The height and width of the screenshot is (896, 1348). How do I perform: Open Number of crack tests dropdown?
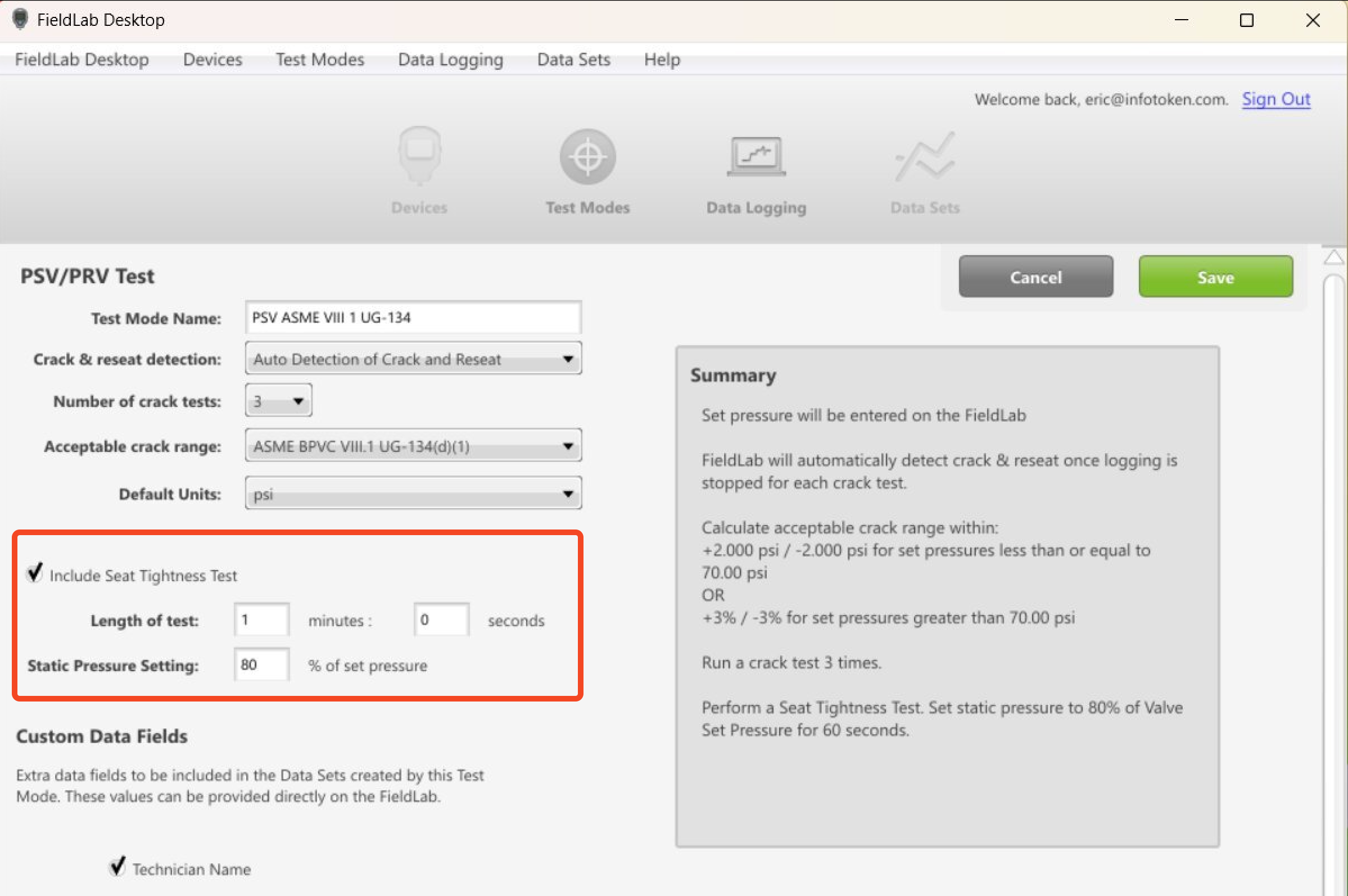(278, 401)
